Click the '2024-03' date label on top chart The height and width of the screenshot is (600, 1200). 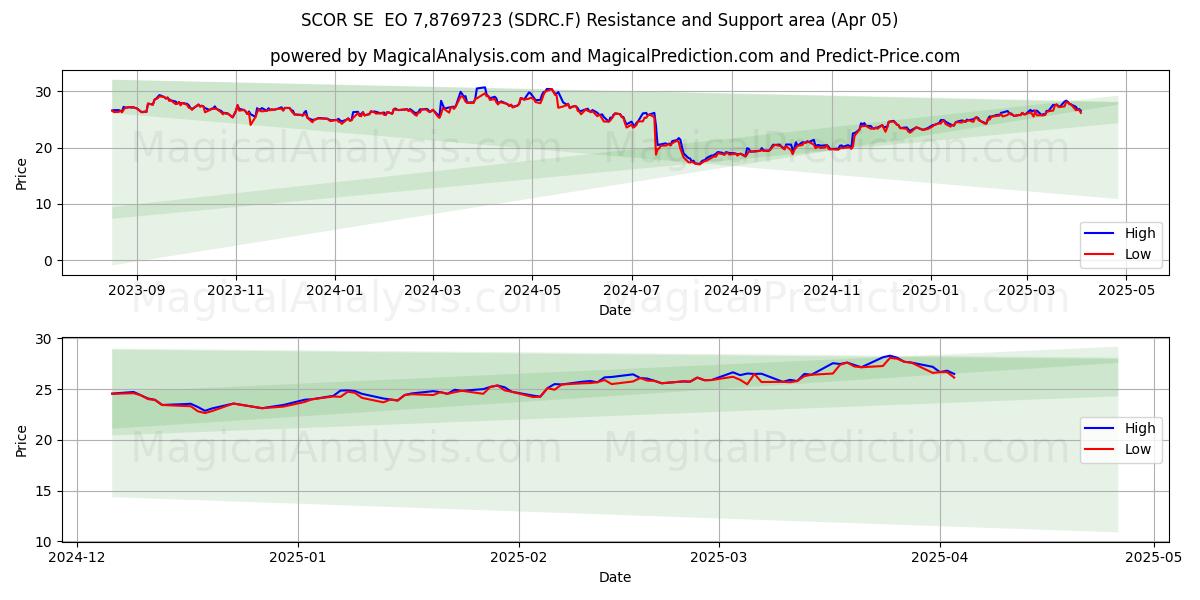[433, 290]
